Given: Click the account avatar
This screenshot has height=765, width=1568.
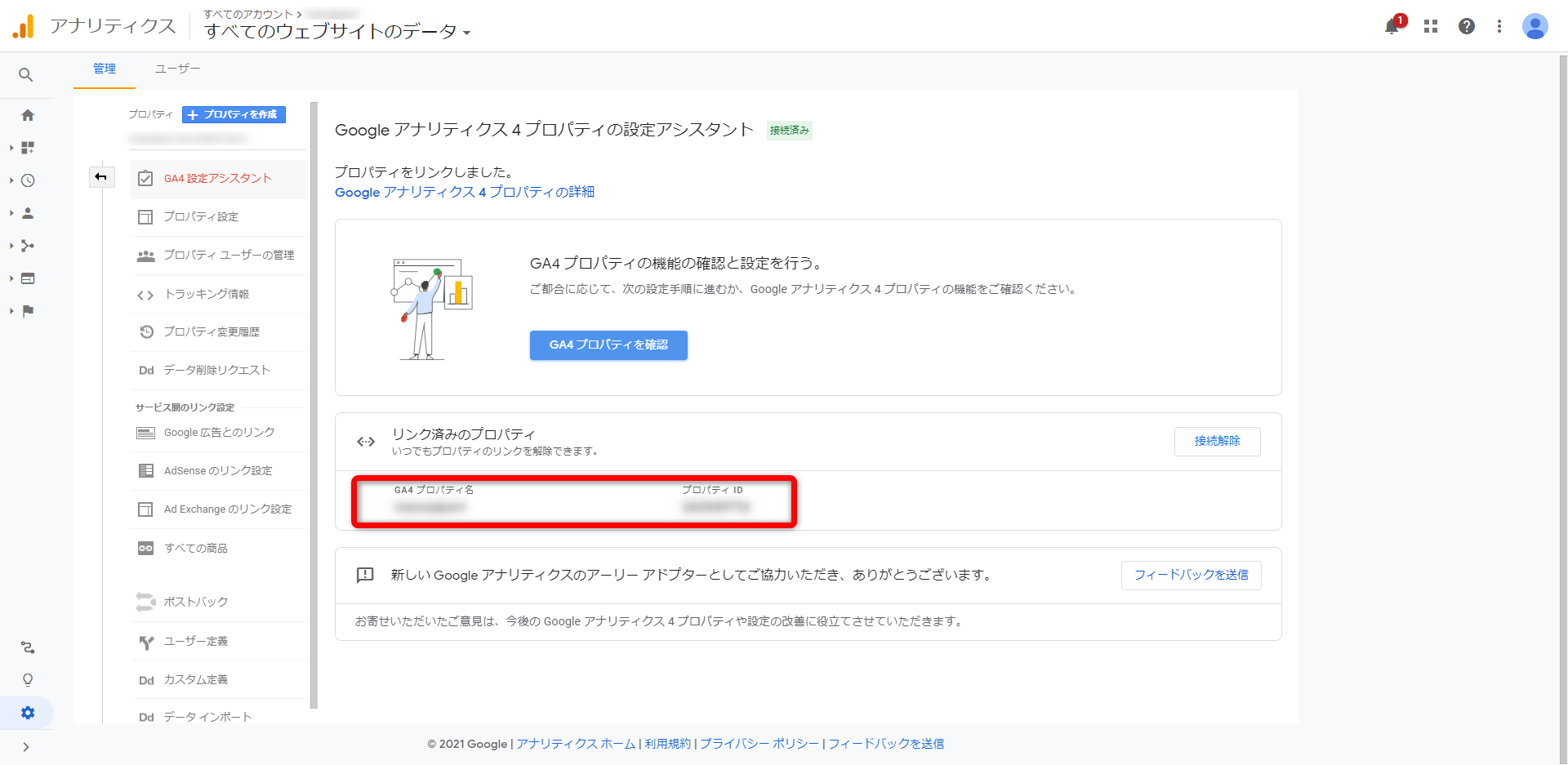Looking at the screenshot, I should point(1535,26).
